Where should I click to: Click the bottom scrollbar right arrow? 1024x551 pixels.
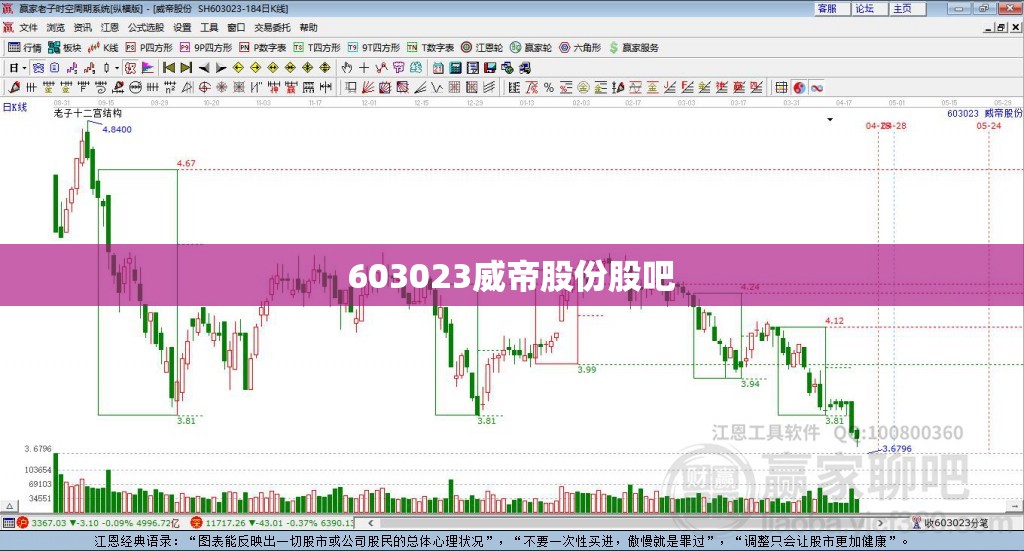pyautogui.click(x=880, y=523)
